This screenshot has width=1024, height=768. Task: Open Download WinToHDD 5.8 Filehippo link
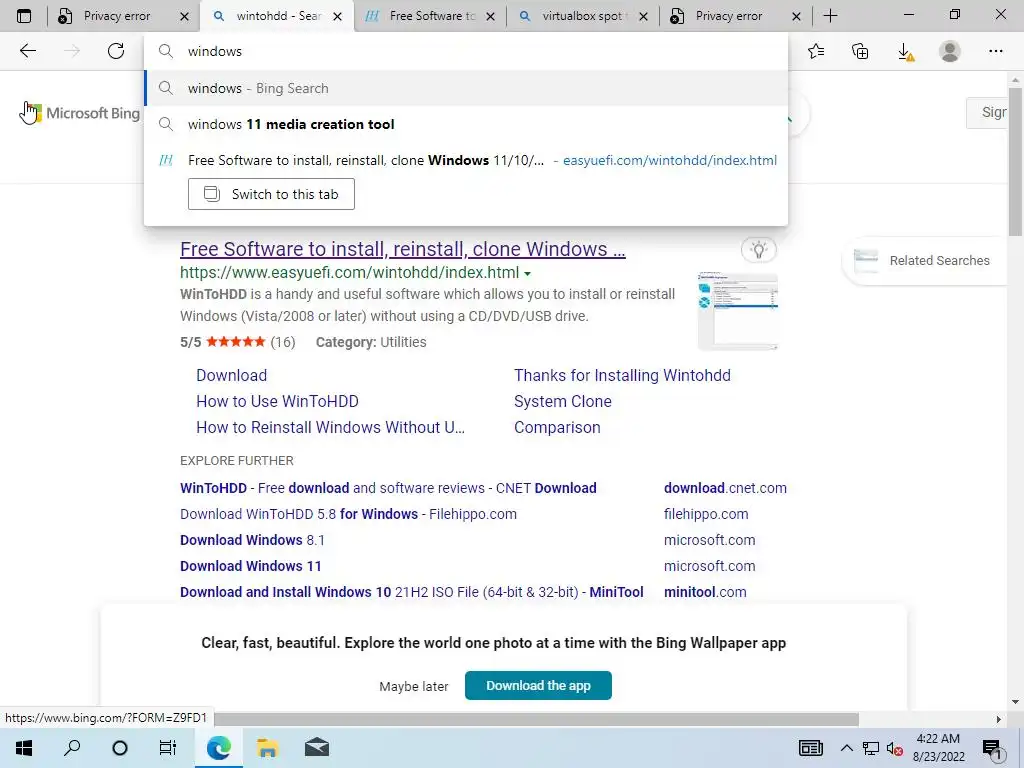348,514
